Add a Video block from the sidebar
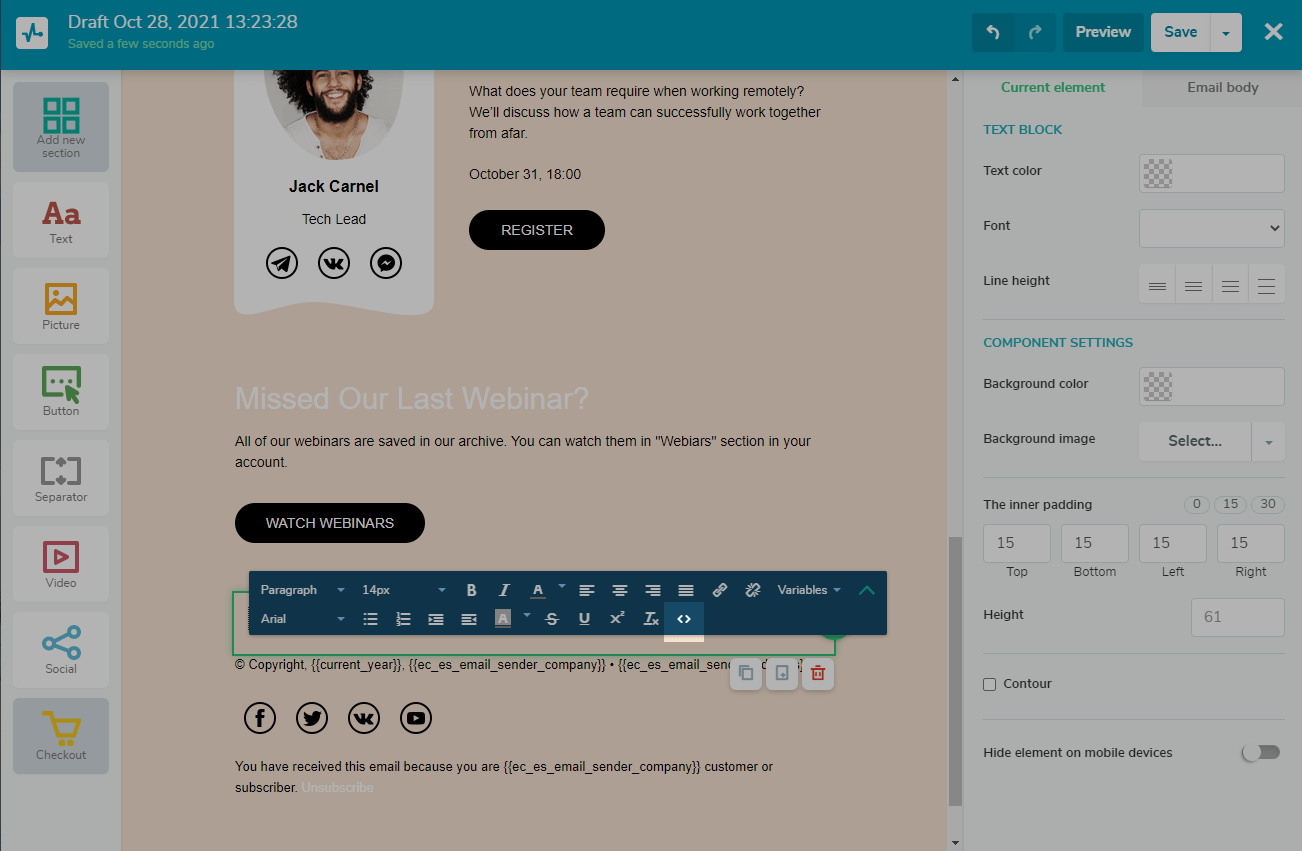The width and height of the screenshot is (1302, 851). (61, 564)
